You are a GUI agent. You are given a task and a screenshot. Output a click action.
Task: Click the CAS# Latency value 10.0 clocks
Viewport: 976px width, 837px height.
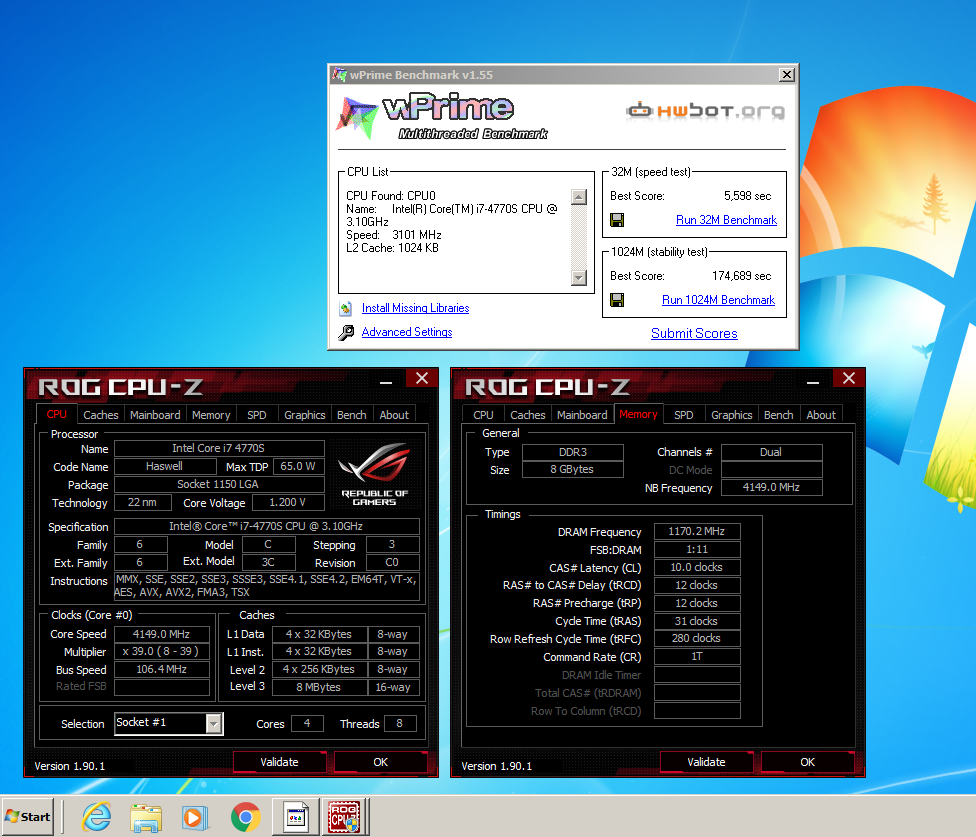coord(697,568)
